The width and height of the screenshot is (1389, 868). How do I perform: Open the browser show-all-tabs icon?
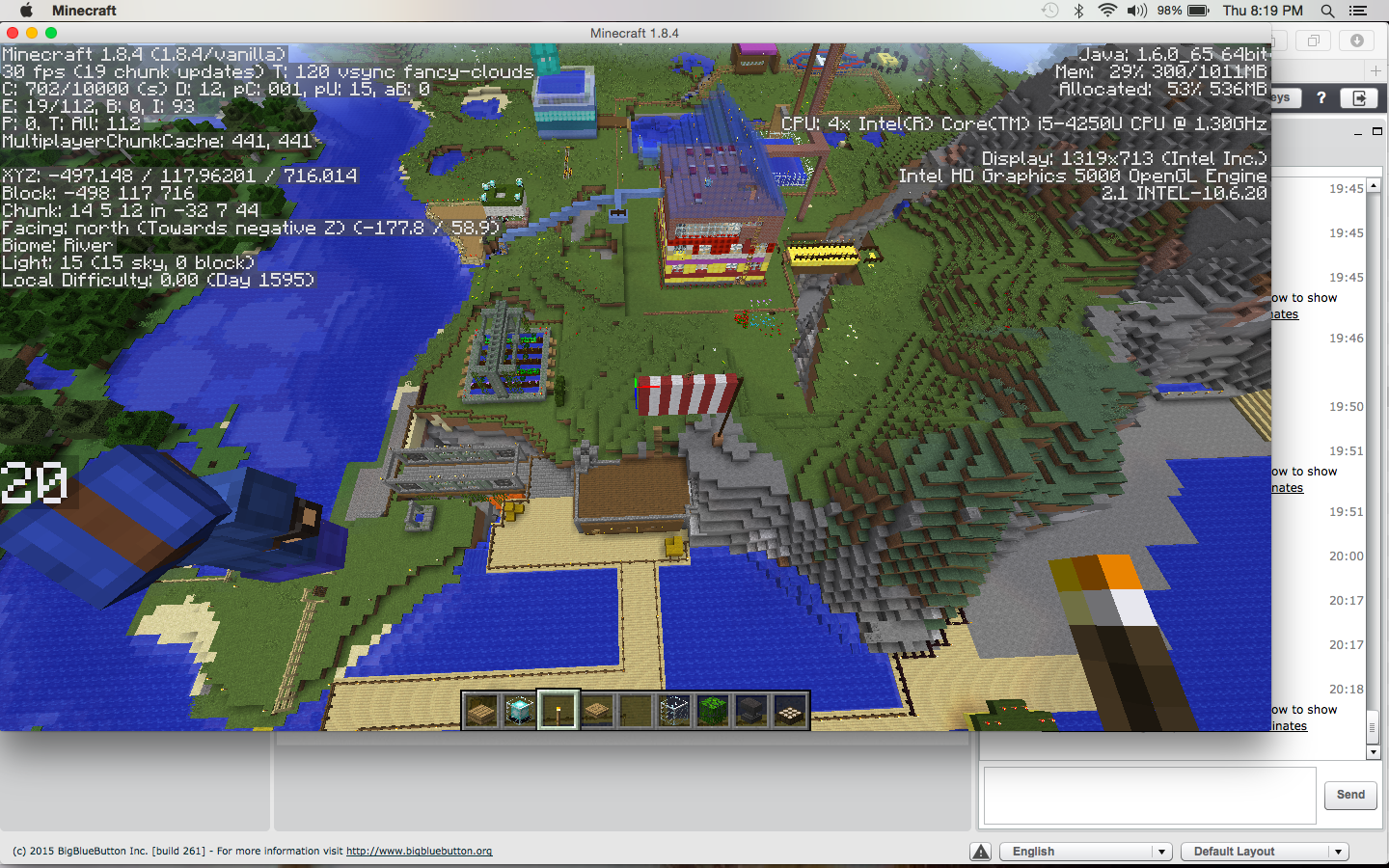pyautogui.click(x=1313, y=41)
